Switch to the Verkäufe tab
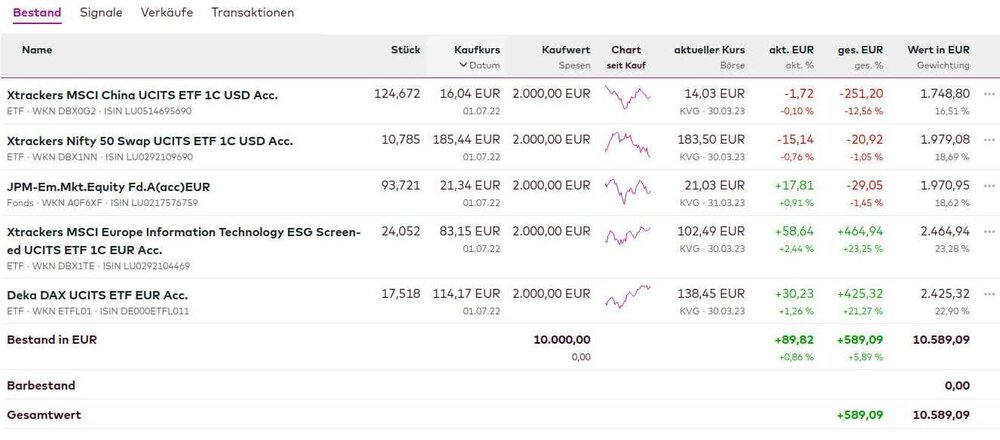The height and width of the screenshot is (440, 1000). [167, 13]
